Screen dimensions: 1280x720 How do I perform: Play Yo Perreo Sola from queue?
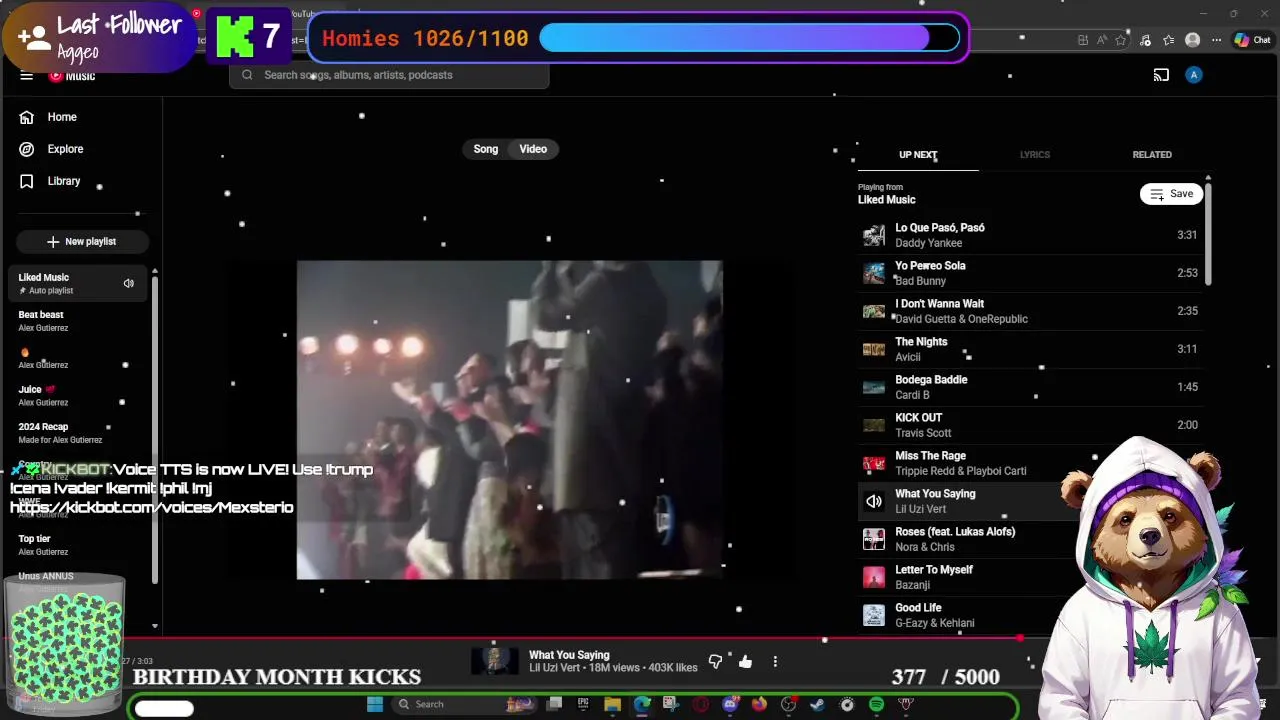point(1030,273)
